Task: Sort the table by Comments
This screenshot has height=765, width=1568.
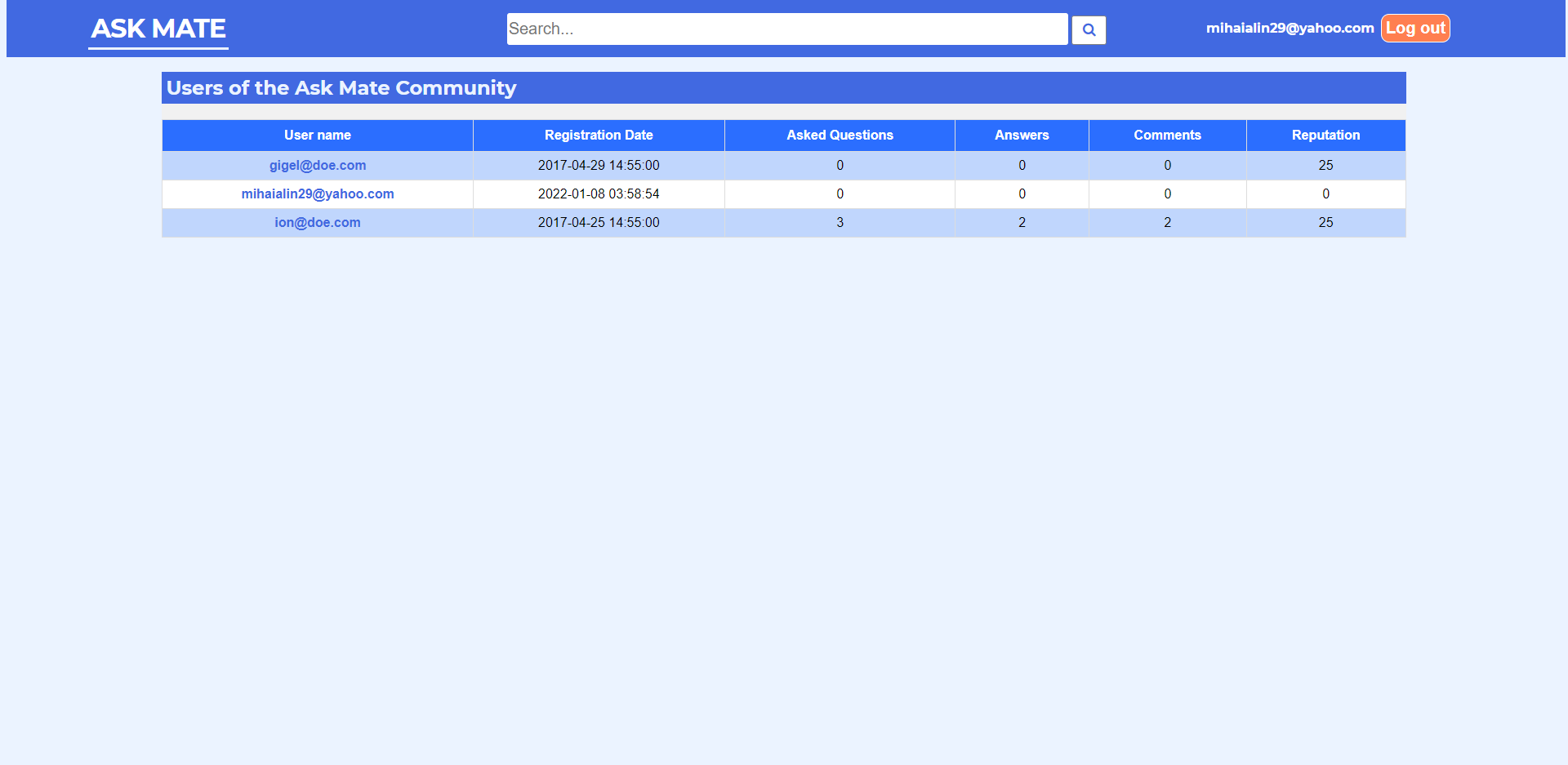Action: coord(1167,135)
